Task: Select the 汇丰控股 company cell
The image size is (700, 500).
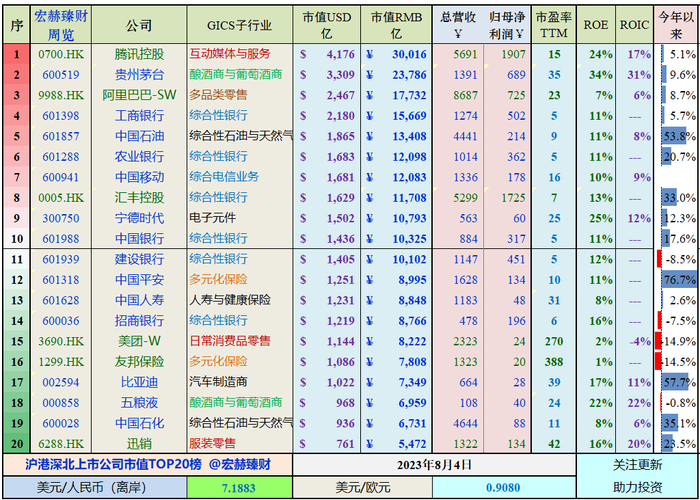Action: pos(139,197)
